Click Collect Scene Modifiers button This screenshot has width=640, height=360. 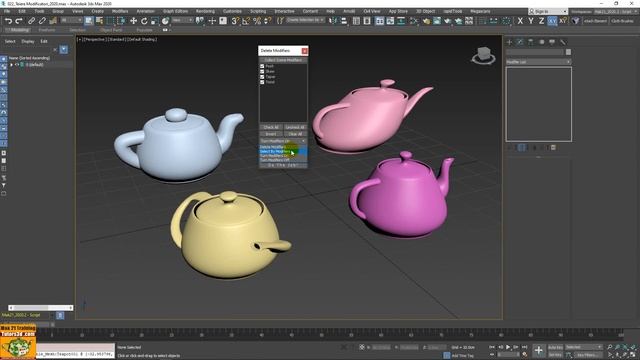tap(283, 60)
